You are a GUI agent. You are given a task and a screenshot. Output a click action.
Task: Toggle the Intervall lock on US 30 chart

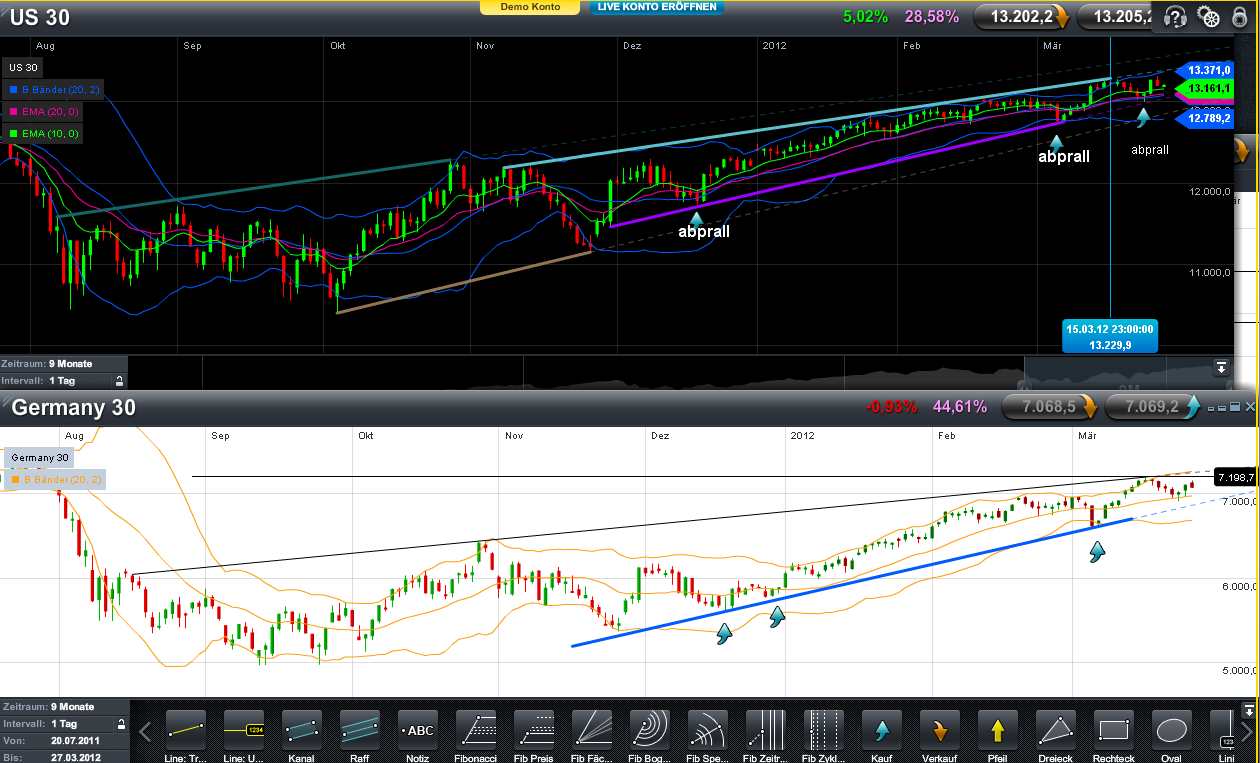click(x=119, y=381)
